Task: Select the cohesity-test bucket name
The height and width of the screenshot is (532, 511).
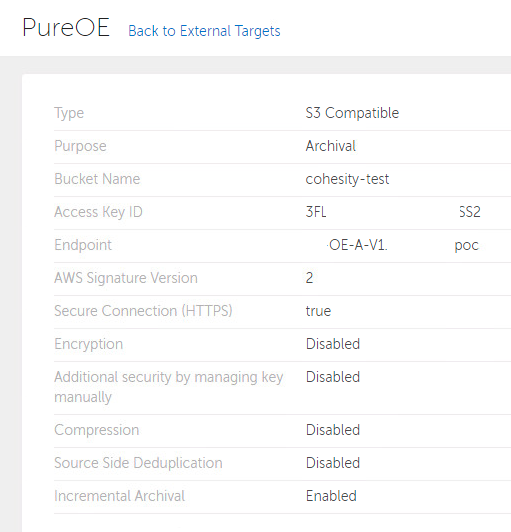Action: pos(347,179)
